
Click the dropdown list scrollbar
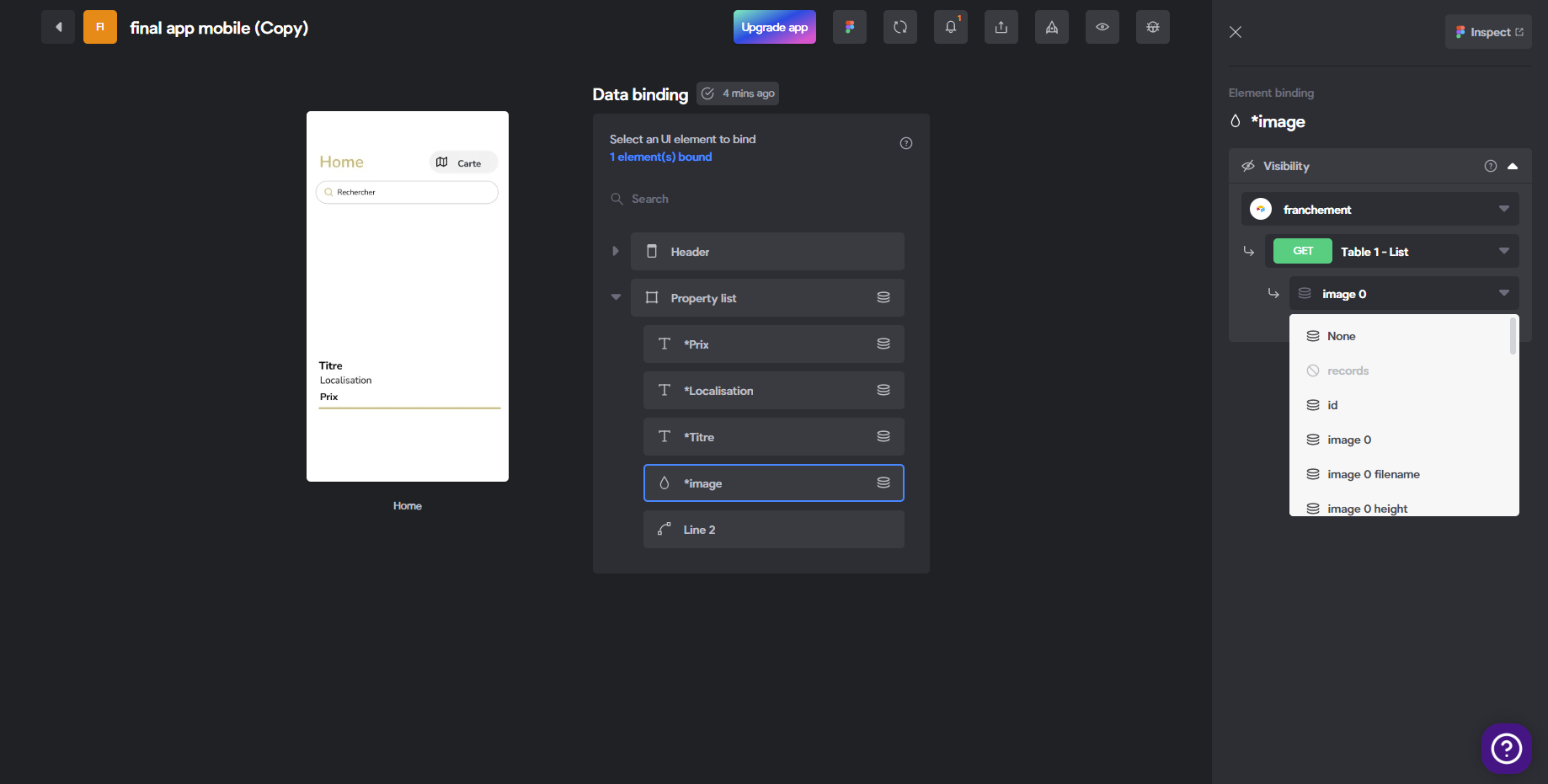(x=1513, y=336)
